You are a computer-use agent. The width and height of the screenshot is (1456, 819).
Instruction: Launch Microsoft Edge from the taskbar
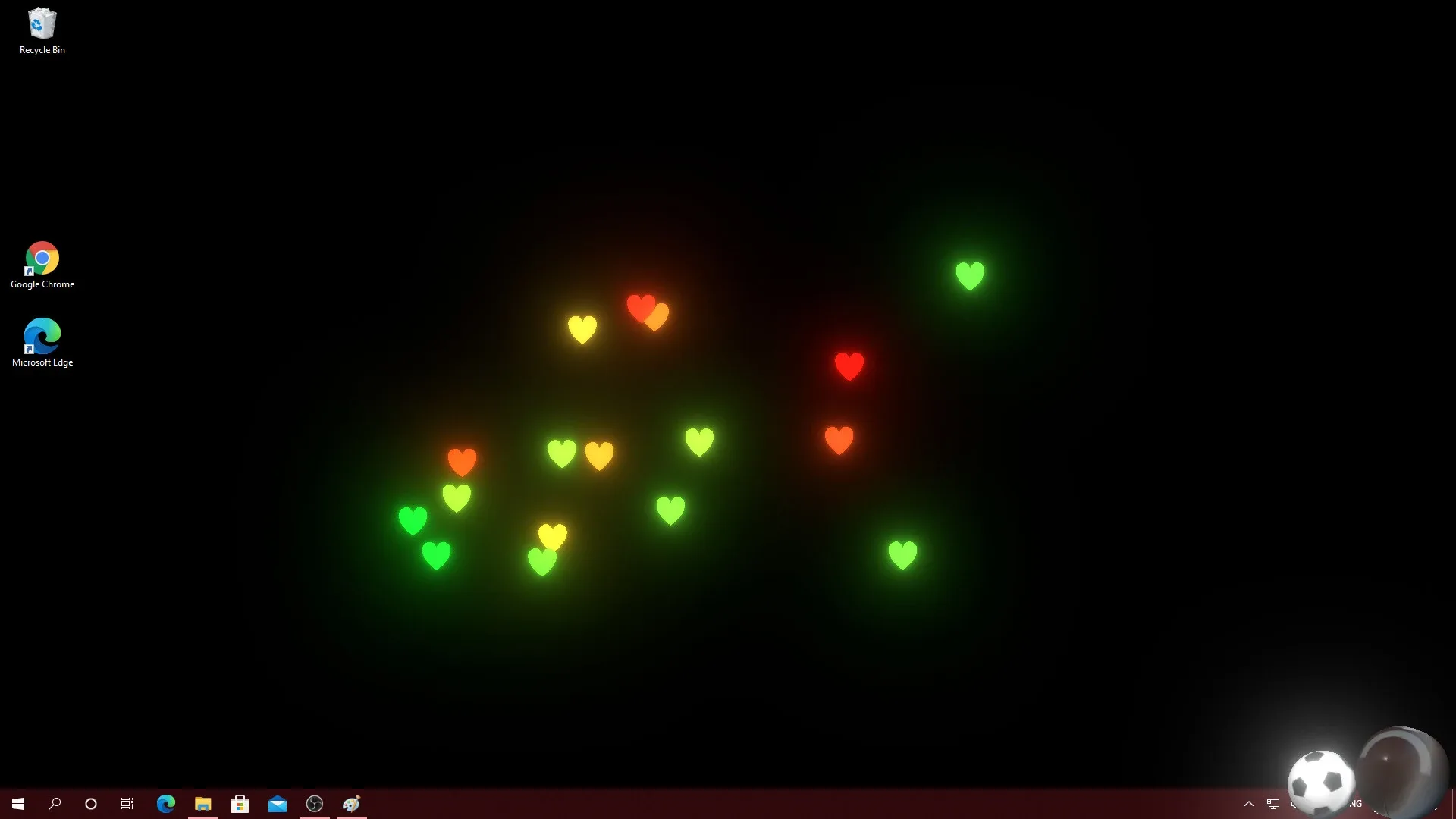click(x=165, y=804)
